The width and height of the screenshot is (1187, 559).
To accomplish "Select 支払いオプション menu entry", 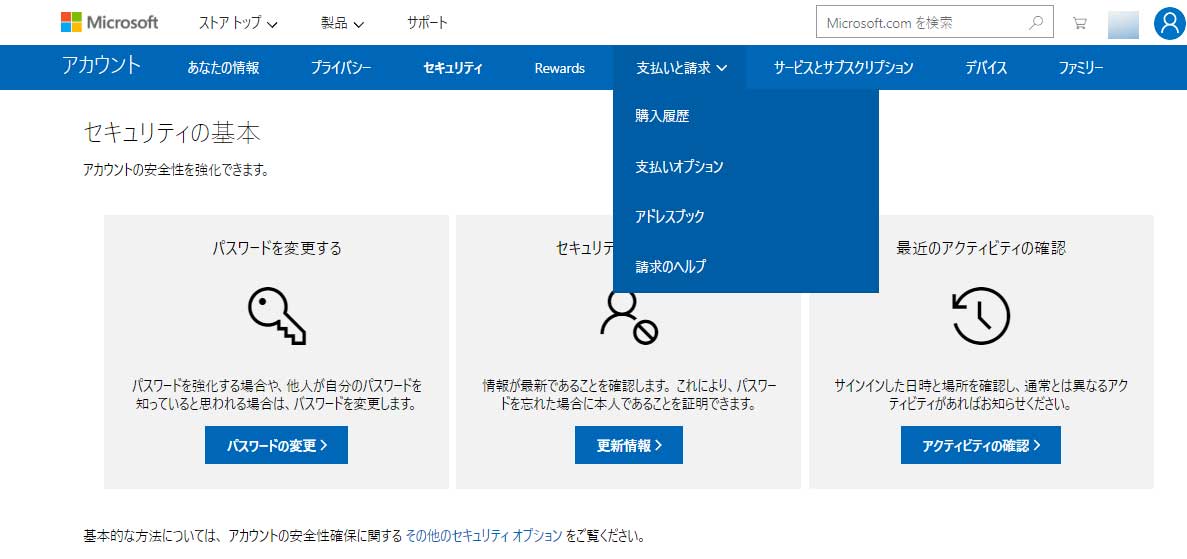I will (679, 166).
